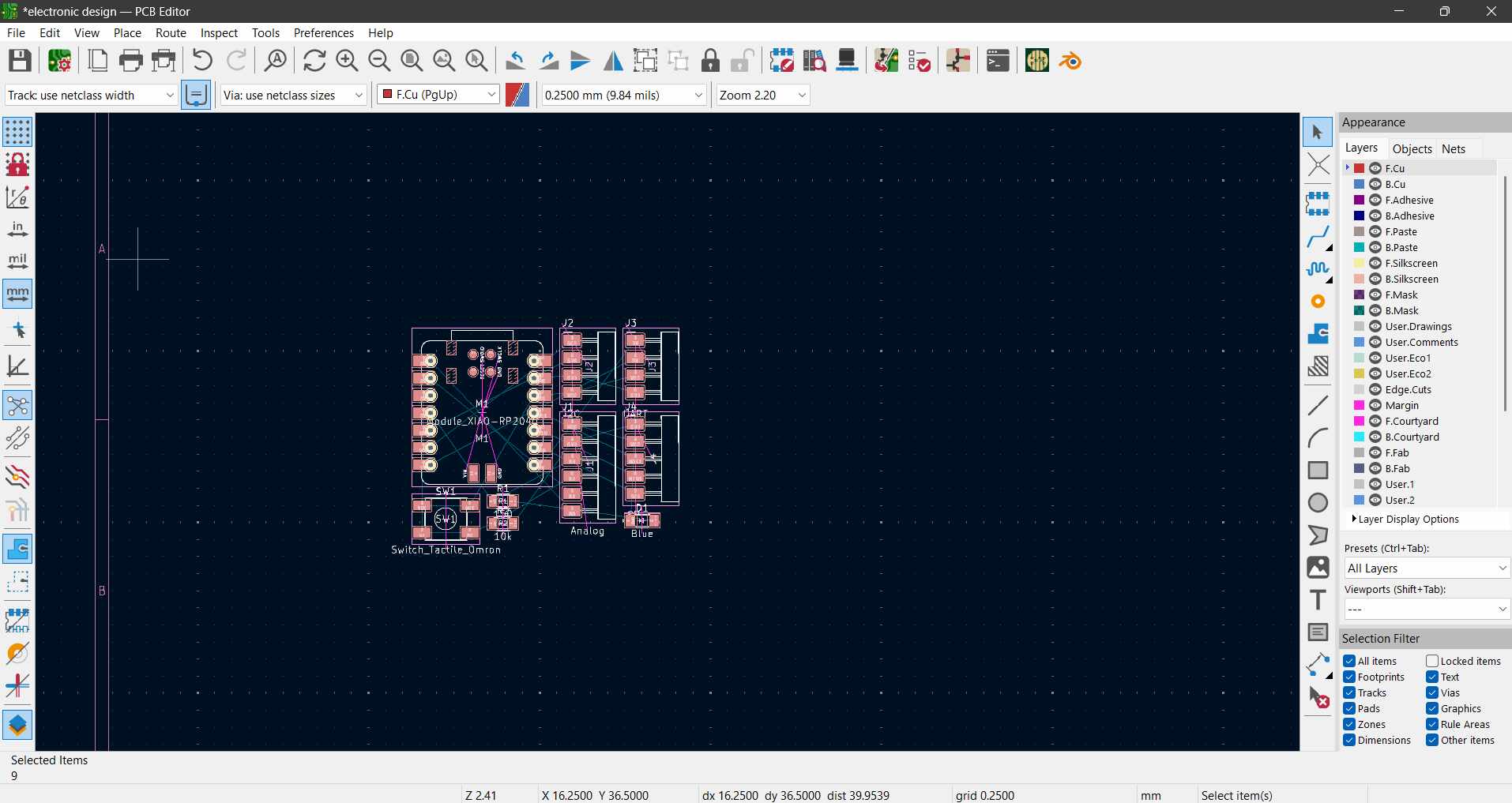The height and width of the screenshot is (803, 1512).
Task: Open the Route menu
Action: pyautogui.click(x=171, y=32)
